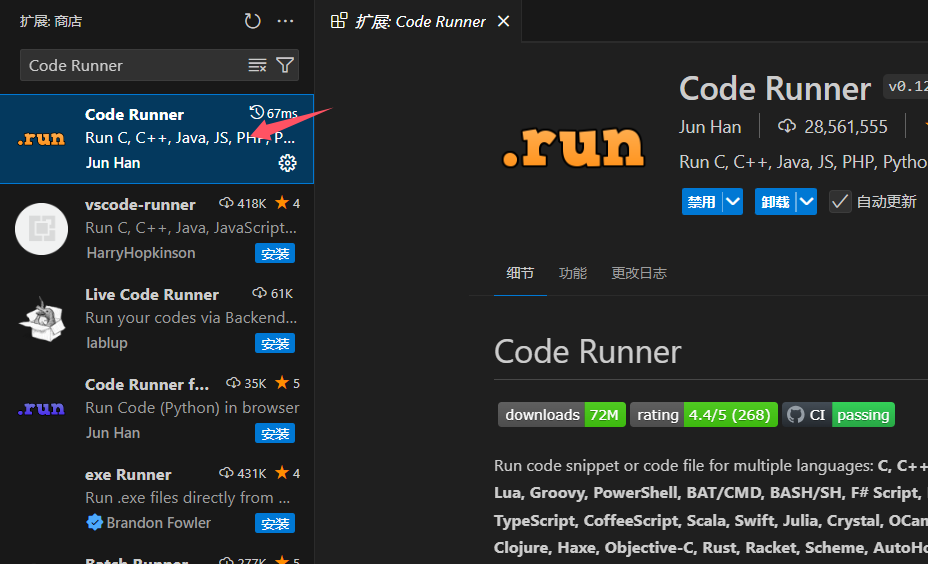Click the download cloud icon next to 28,561,555
This screenshot has width=928, height=564.
point(787,126)
